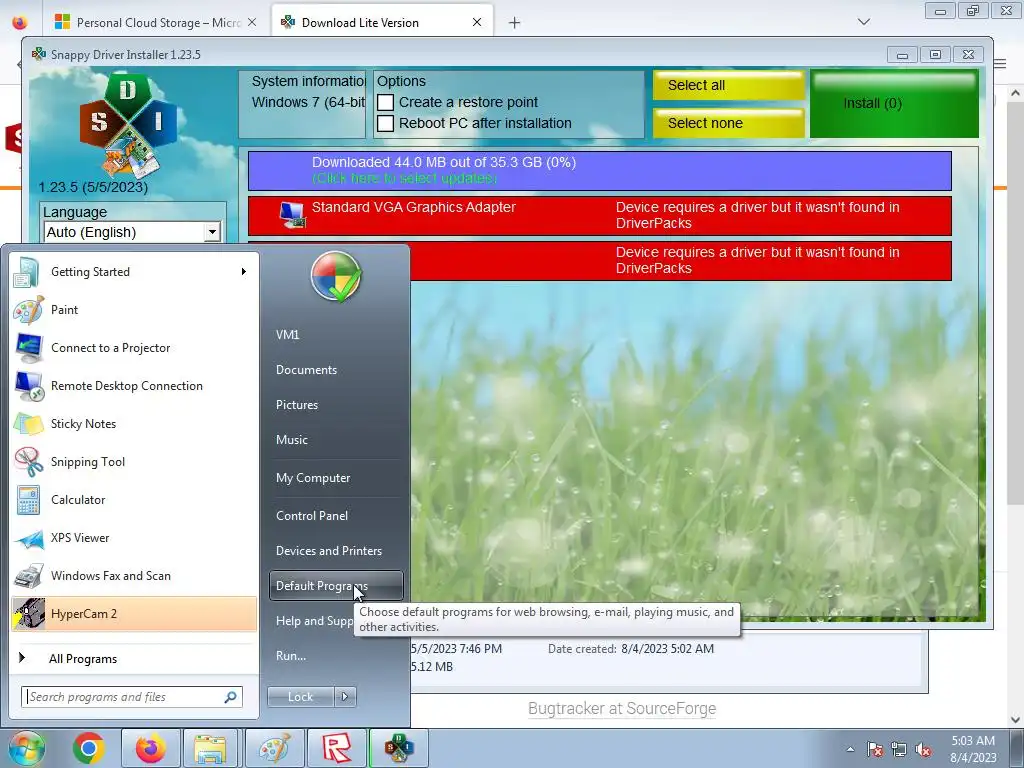Open Documents from Start menu
The width and height of the screenshot is (1024, 768).
point(336,370)
